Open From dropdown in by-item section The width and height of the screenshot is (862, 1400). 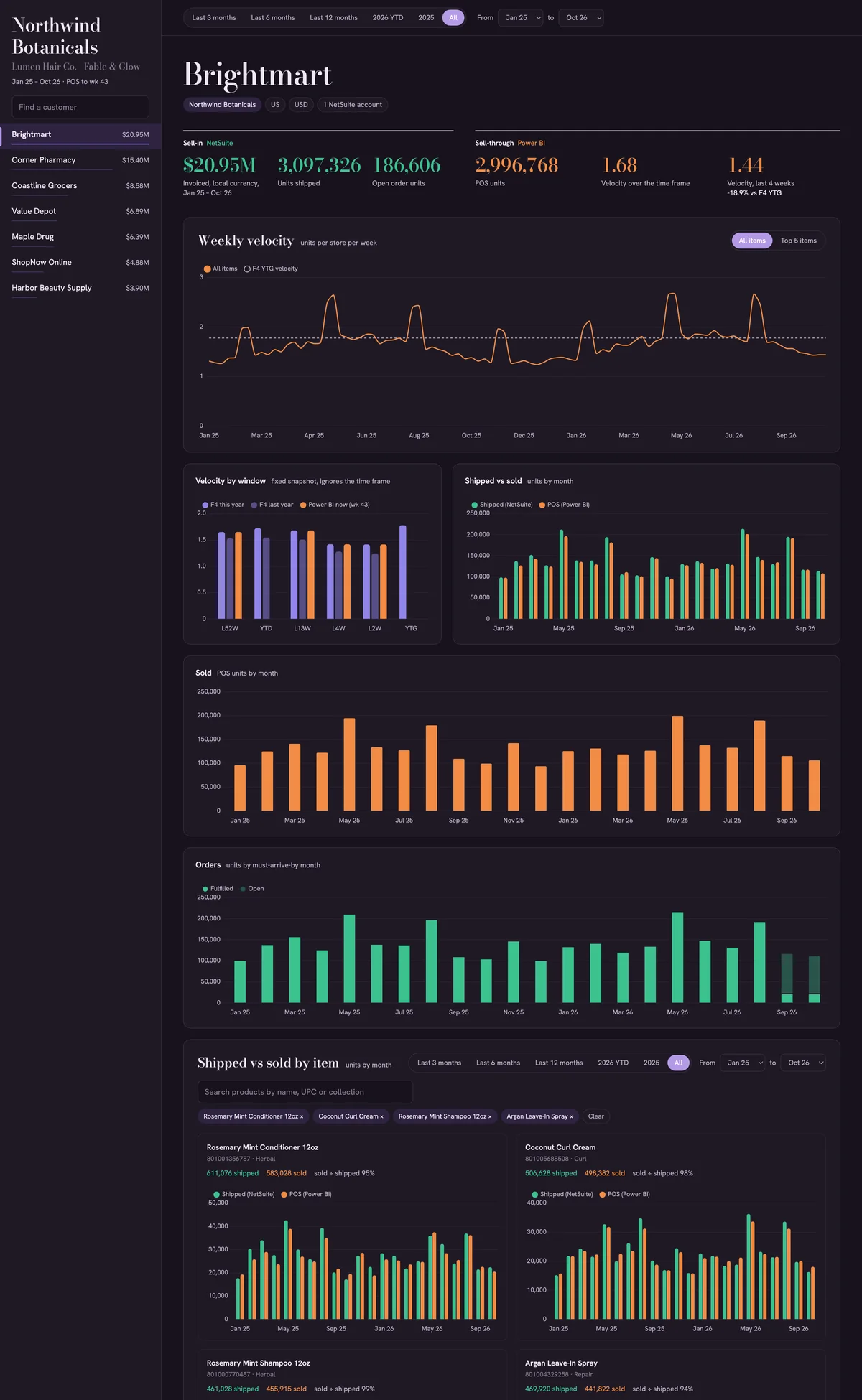pyautogui.click(x=743, y=1063)
